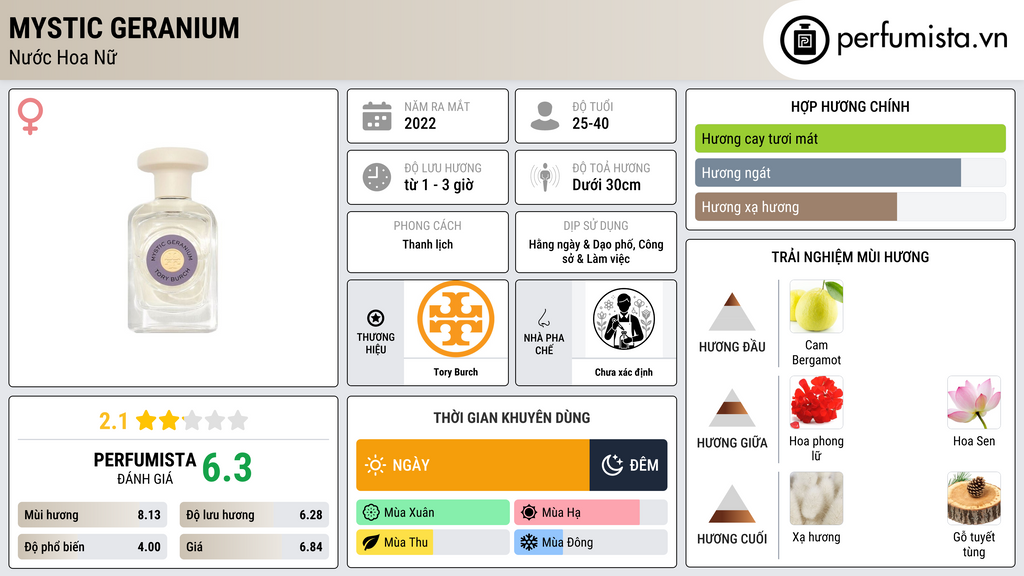Click the Trải nghiệm mùi hương heading

tap(850, 257)
